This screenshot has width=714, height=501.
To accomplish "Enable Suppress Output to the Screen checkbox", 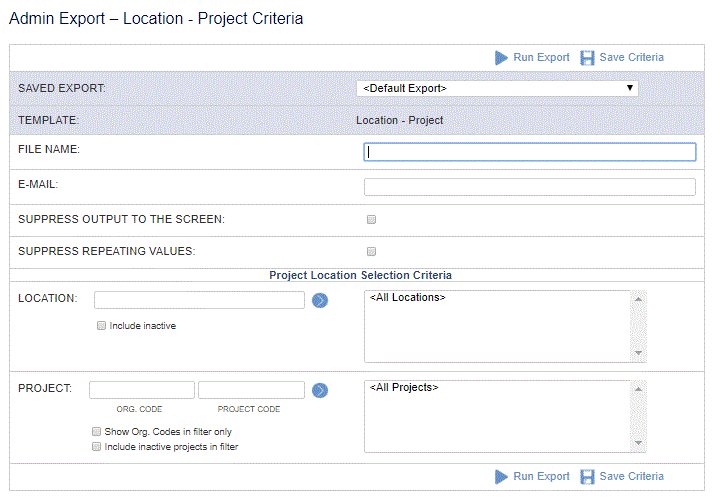I will 372,220.
